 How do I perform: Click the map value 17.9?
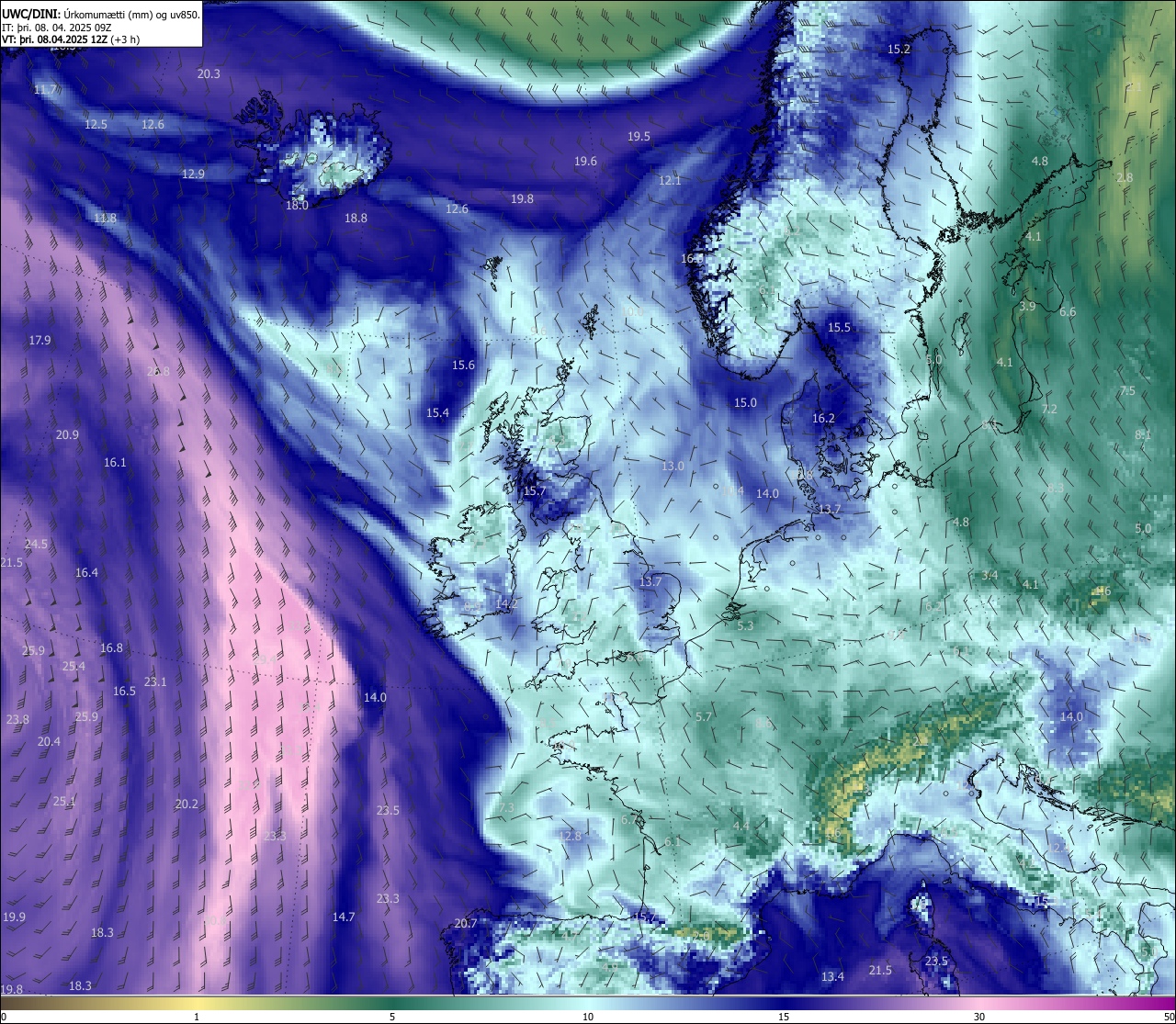pos(40,340)
